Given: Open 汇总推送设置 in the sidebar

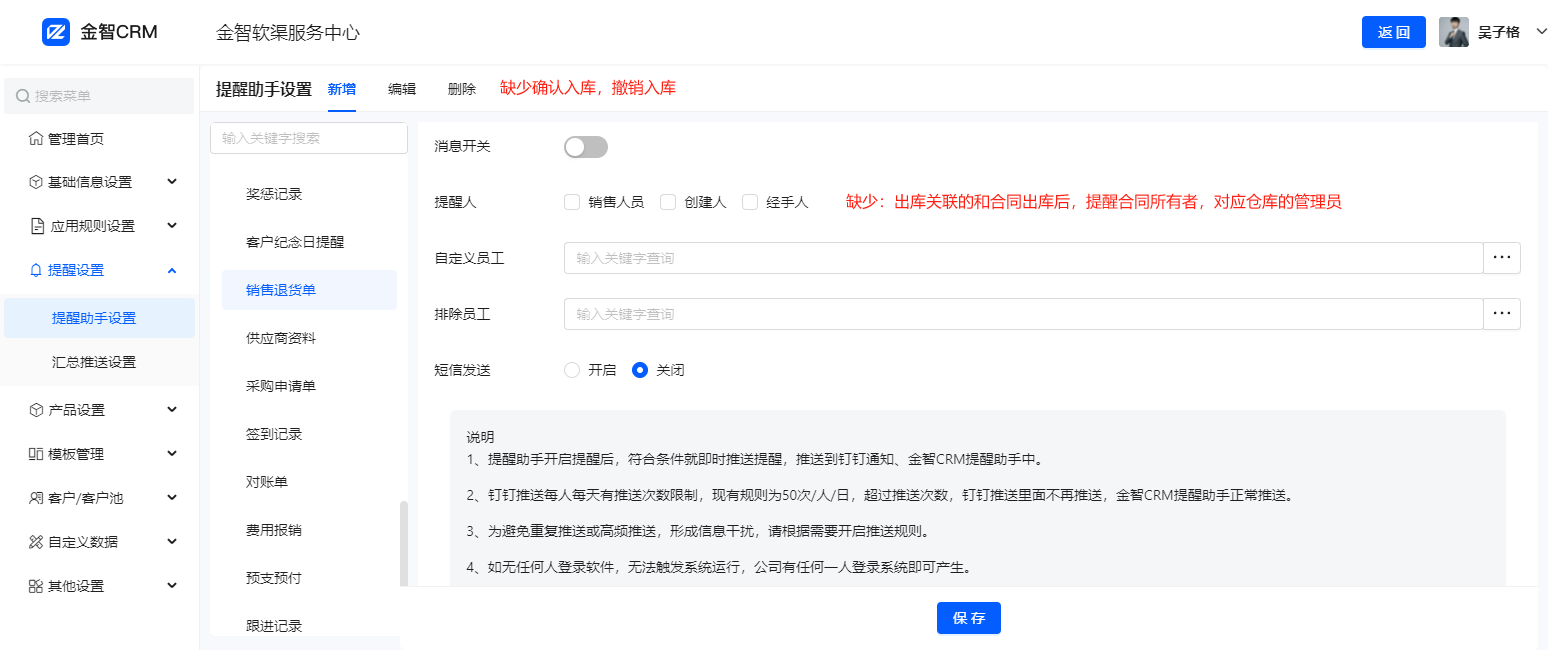Looking at the screenshot, I should click(x=94, y=362).
